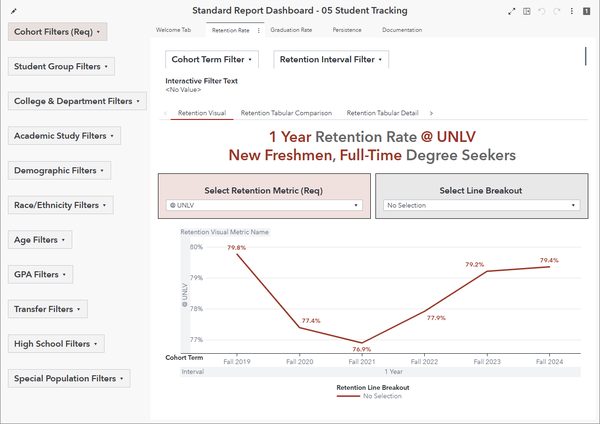Click the Fall 2024 79.4% data point
This screenshot has width=600, height=424.
[549, 267]
